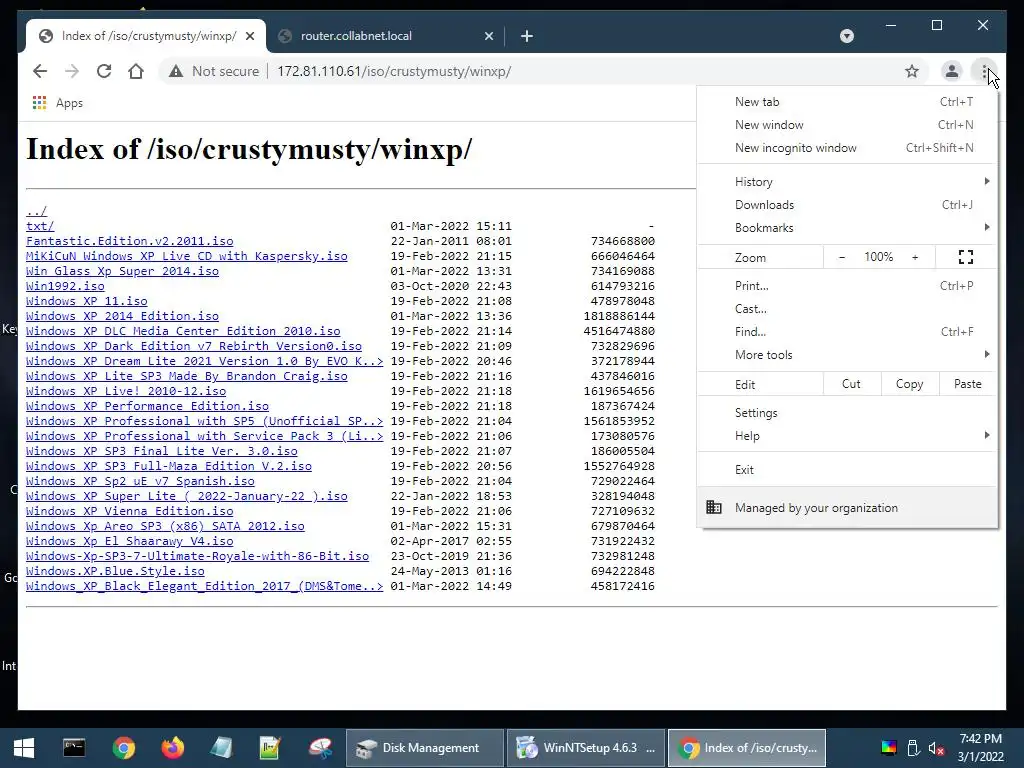Click the volume muted tray icon
Viewport: 1024px width, 768px height.
tap(936, 748)
